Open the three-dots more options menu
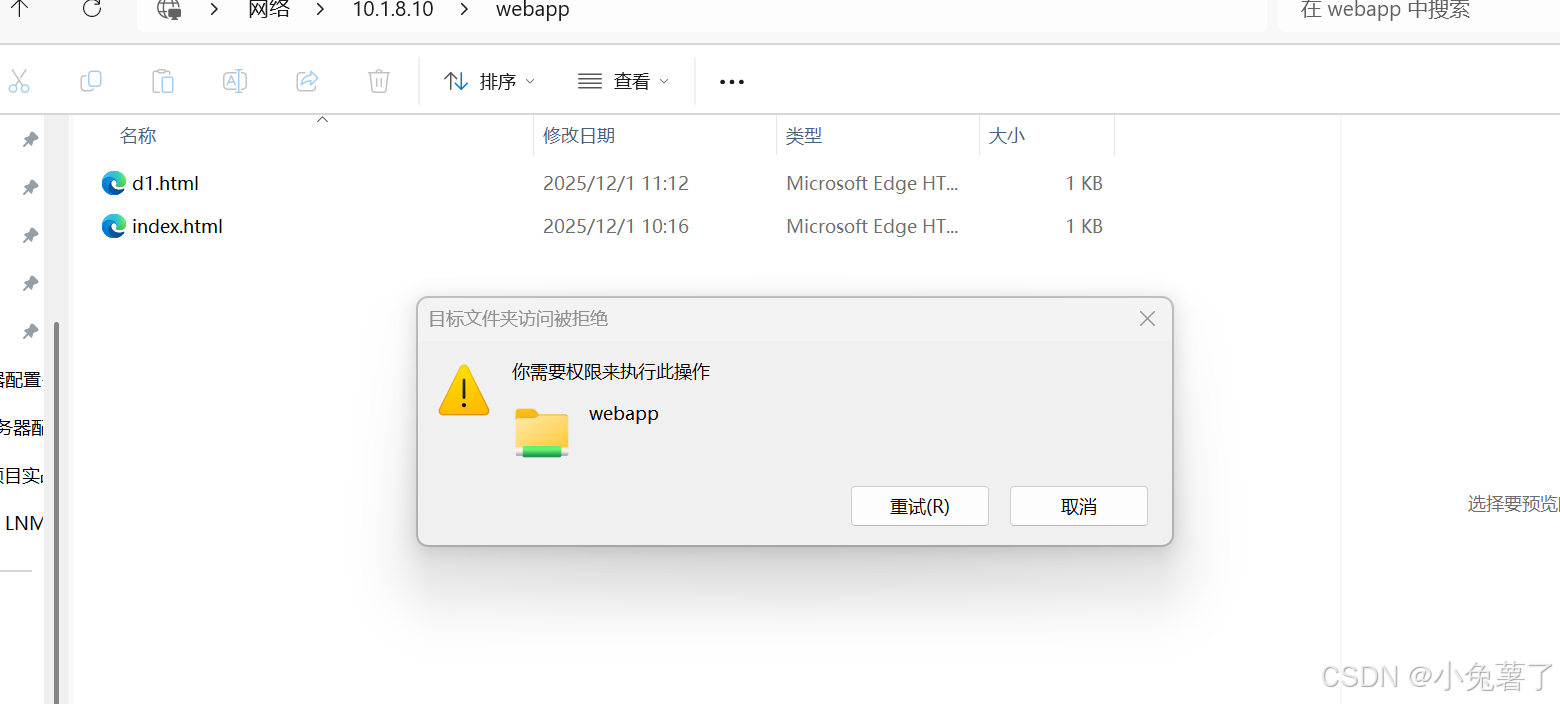The width and height of the screenshot is (1560, 704). click(732, 82)
